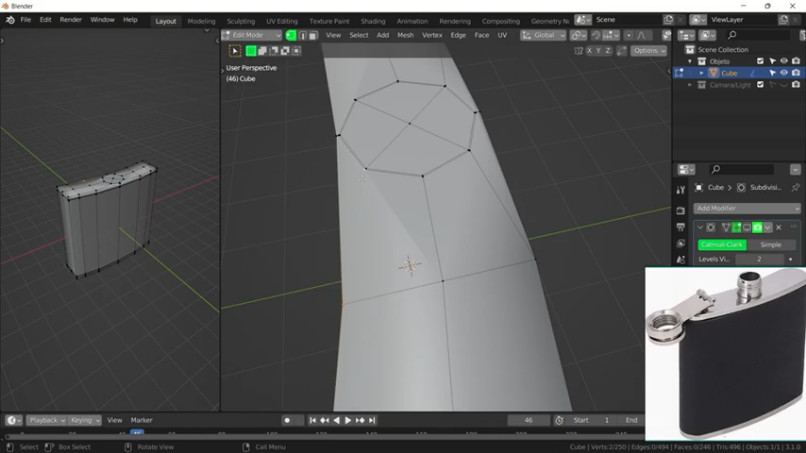This screenshot has width=806, height=453.
Task: Open the Vertex menu in viewport
Action: click(x=432, y=35)
